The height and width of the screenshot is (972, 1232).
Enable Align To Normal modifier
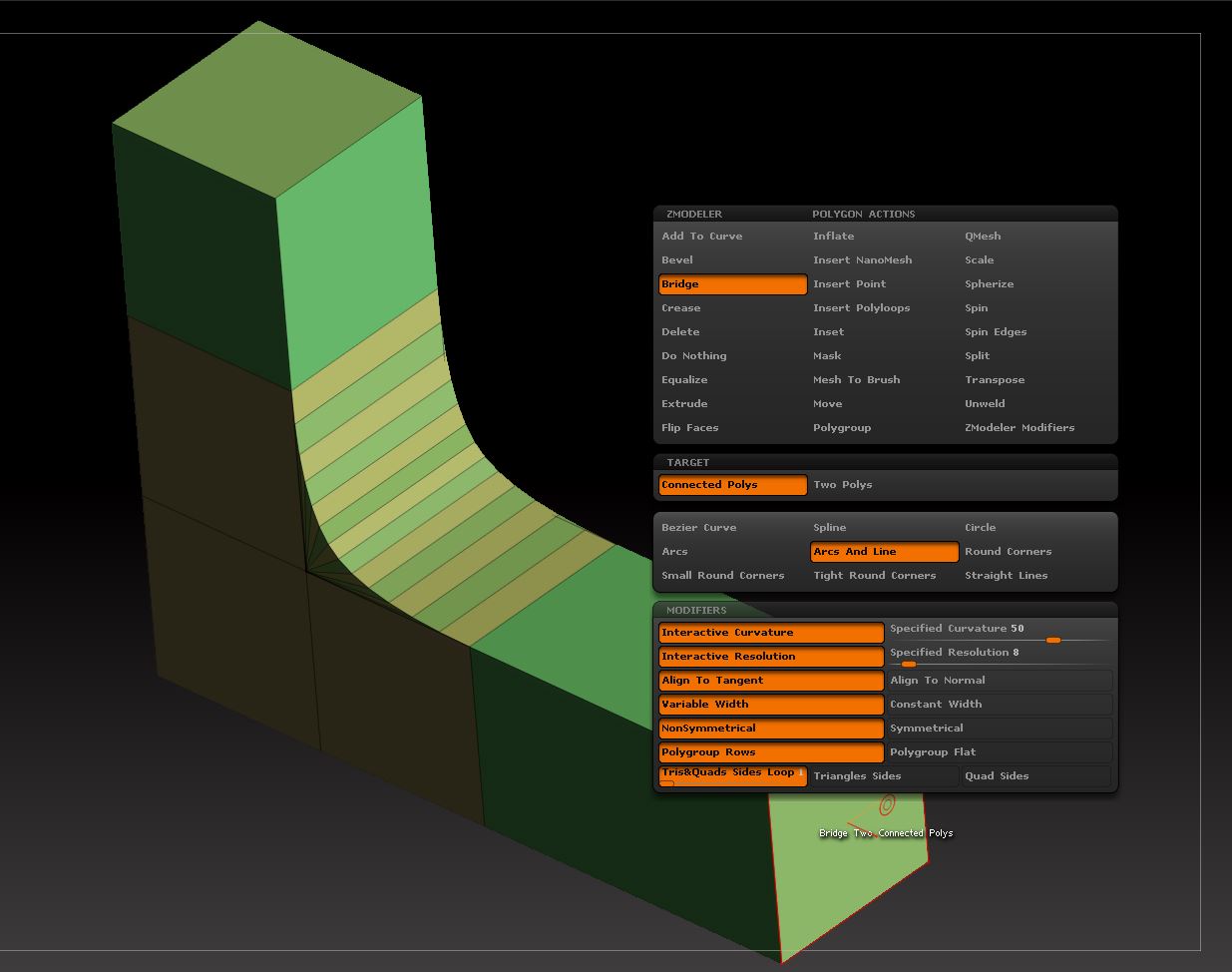pos(999,681)
